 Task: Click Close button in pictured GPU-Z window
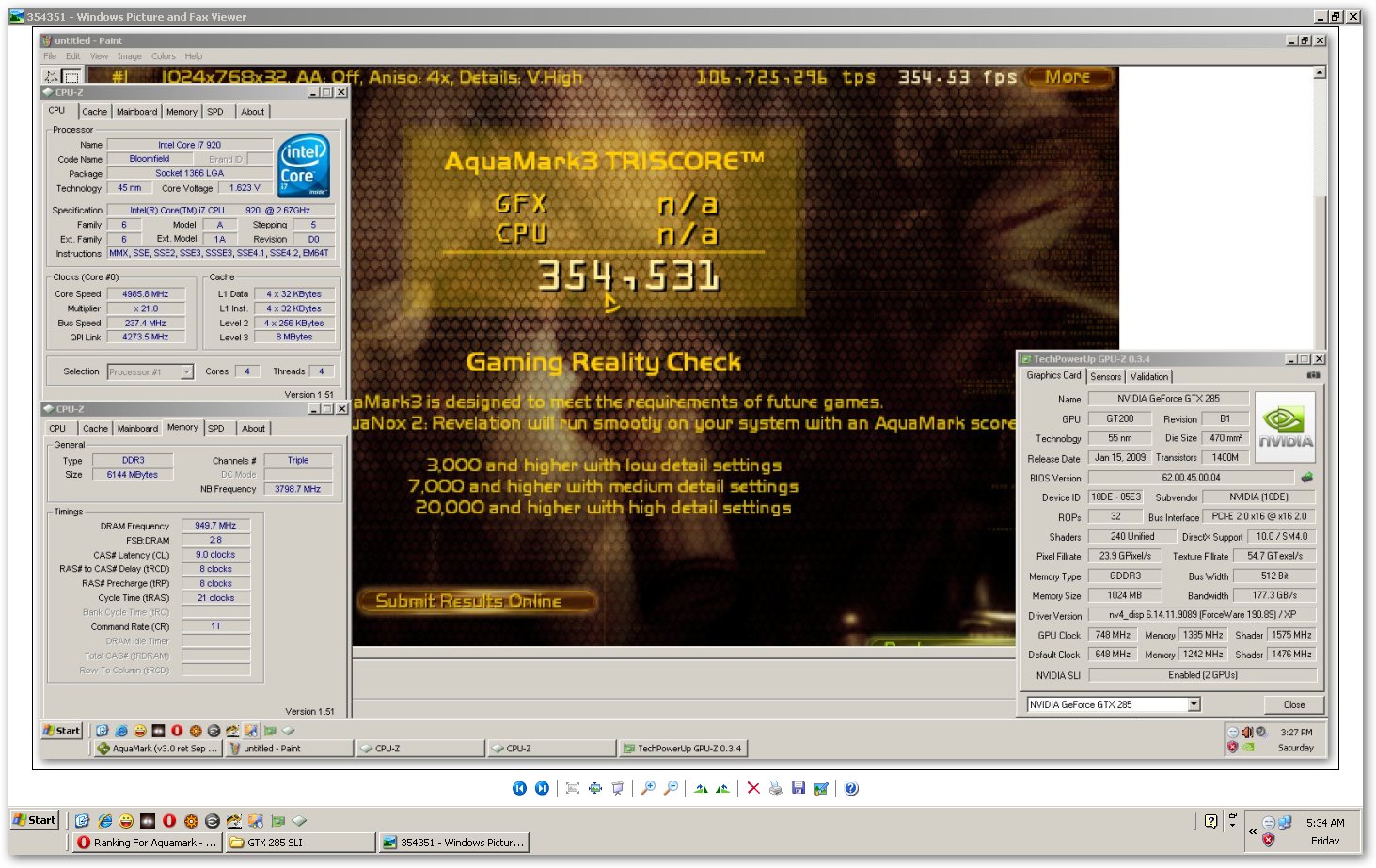click(1293, 704)
